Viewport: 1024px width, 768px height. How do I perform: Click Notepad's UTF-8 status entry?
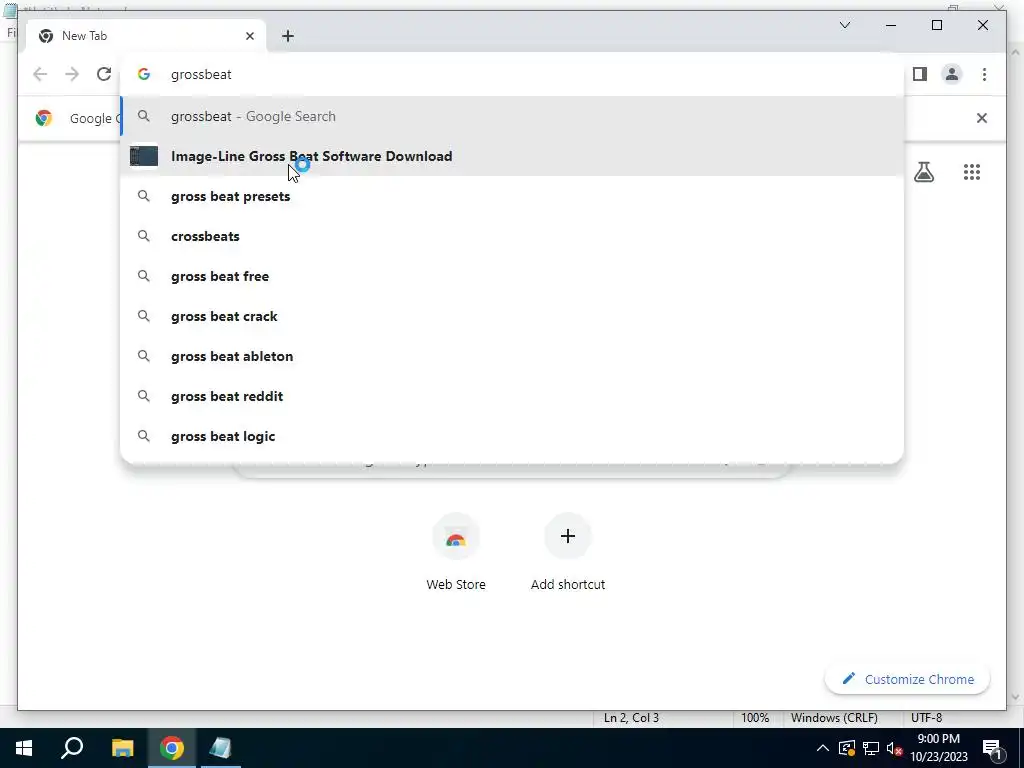pyautogui.click(x=927, y=718)
